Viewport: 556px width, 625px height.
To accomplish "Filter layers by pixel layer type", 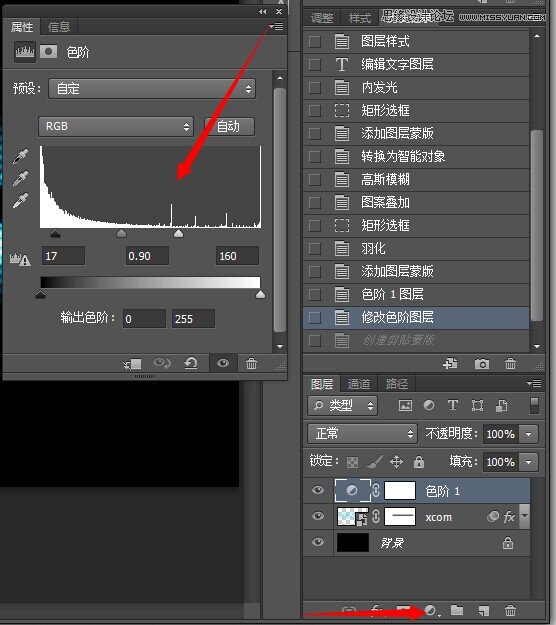I will click(x=405, y=405).
